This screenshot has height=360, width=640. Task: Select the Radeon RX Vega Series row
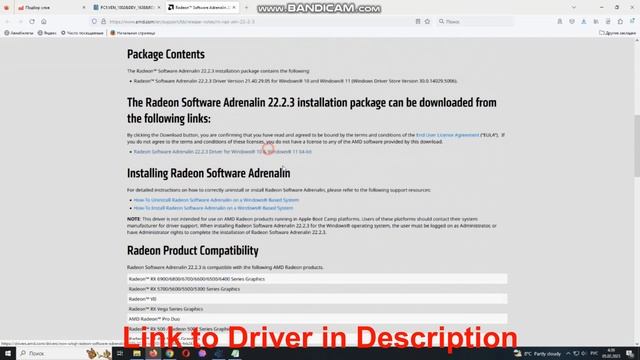tap(317, 309)
